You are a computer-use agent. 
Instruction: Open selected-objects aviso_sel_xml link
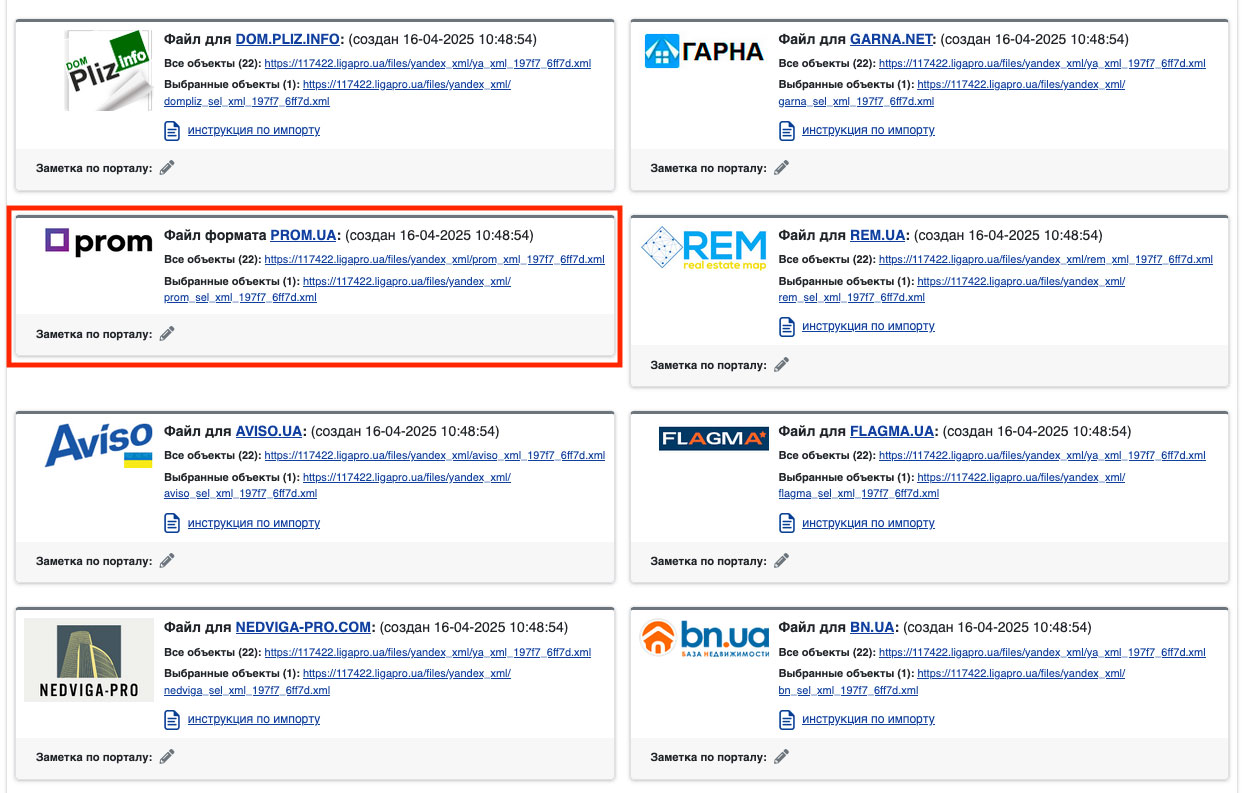[337, 485]
